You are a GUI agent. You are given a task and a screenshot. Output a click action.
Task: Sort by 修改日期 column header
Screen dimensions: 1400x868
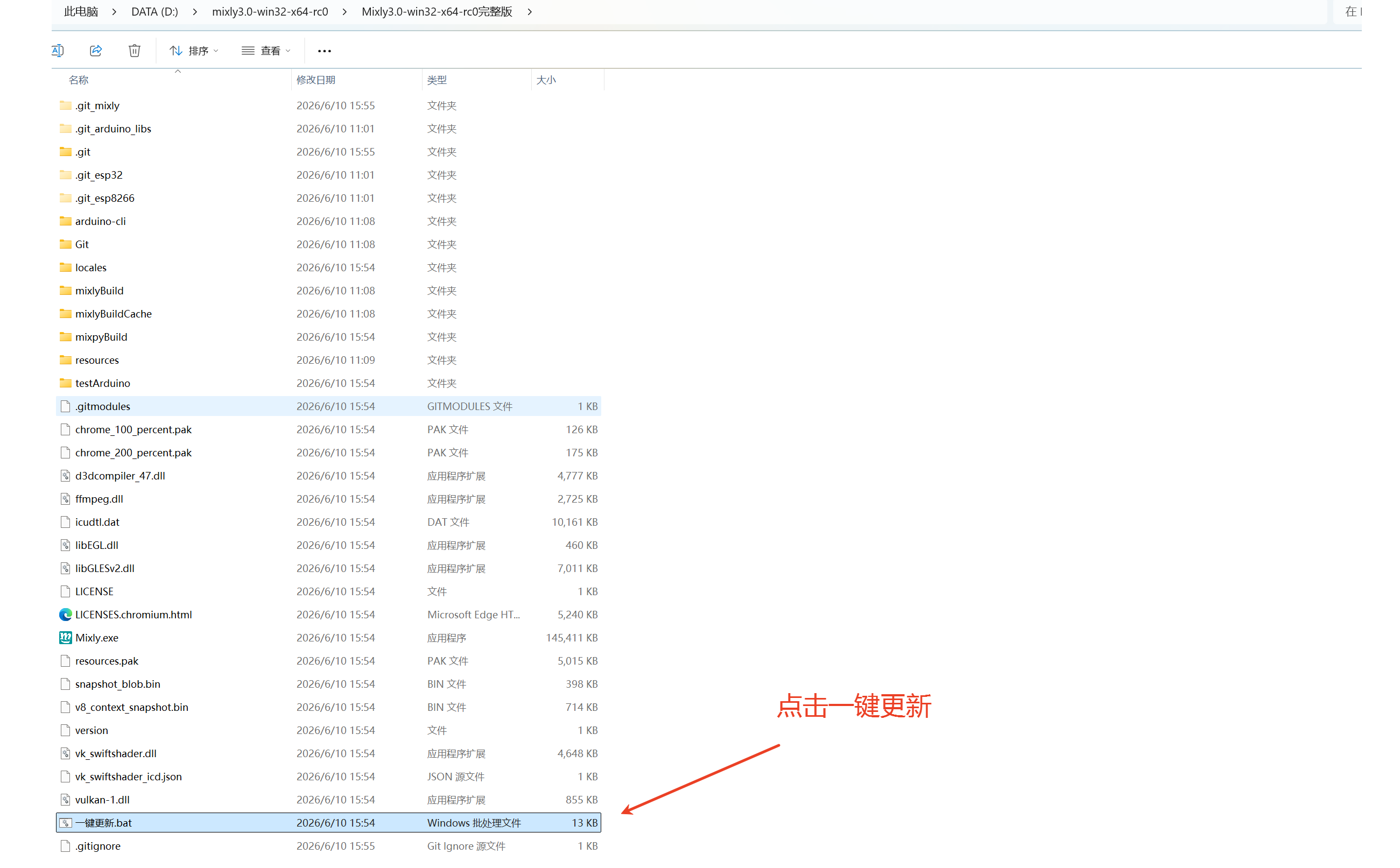coord(316,80)
